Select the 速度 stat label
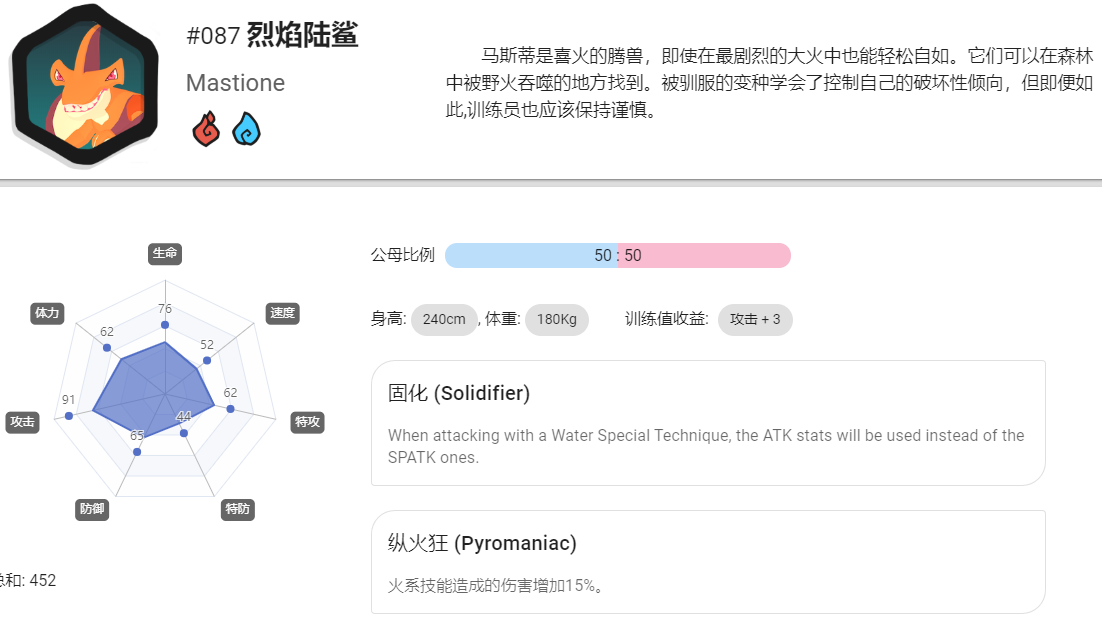 pos(283,313)
